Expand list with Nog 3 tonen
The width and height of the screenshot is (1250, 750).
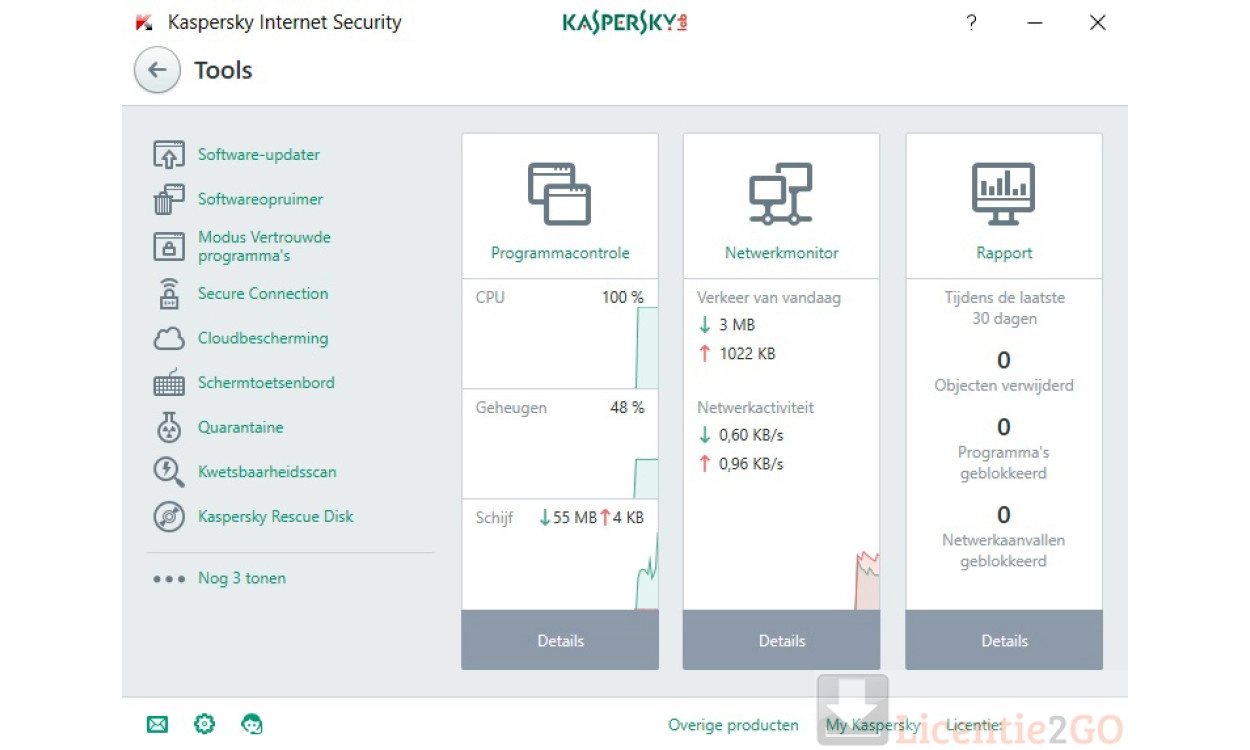(x=241, y=578)
